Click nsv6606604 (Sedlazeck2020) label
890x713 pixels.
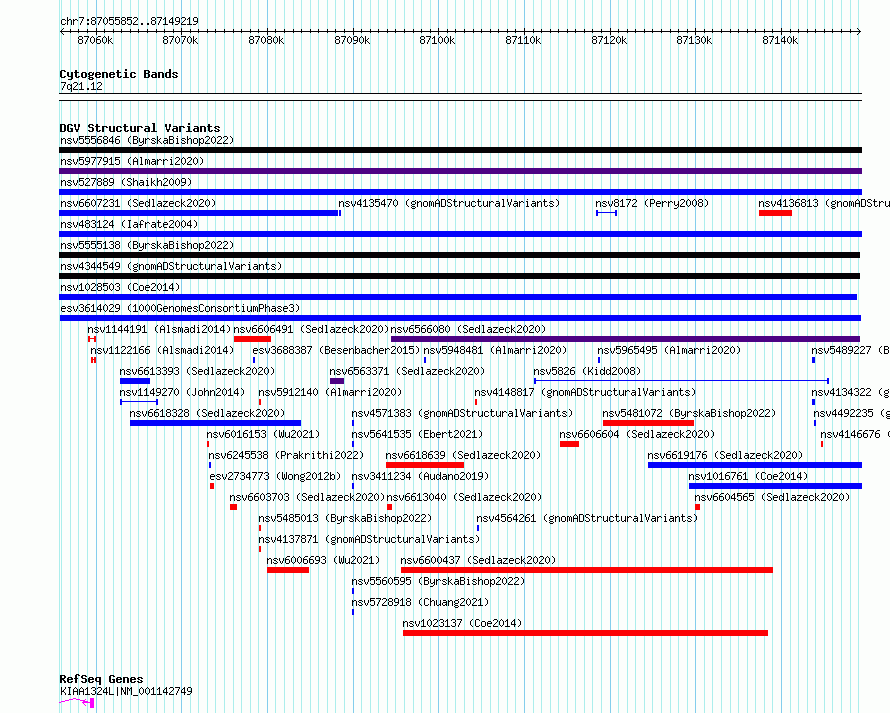coord(637,434)
